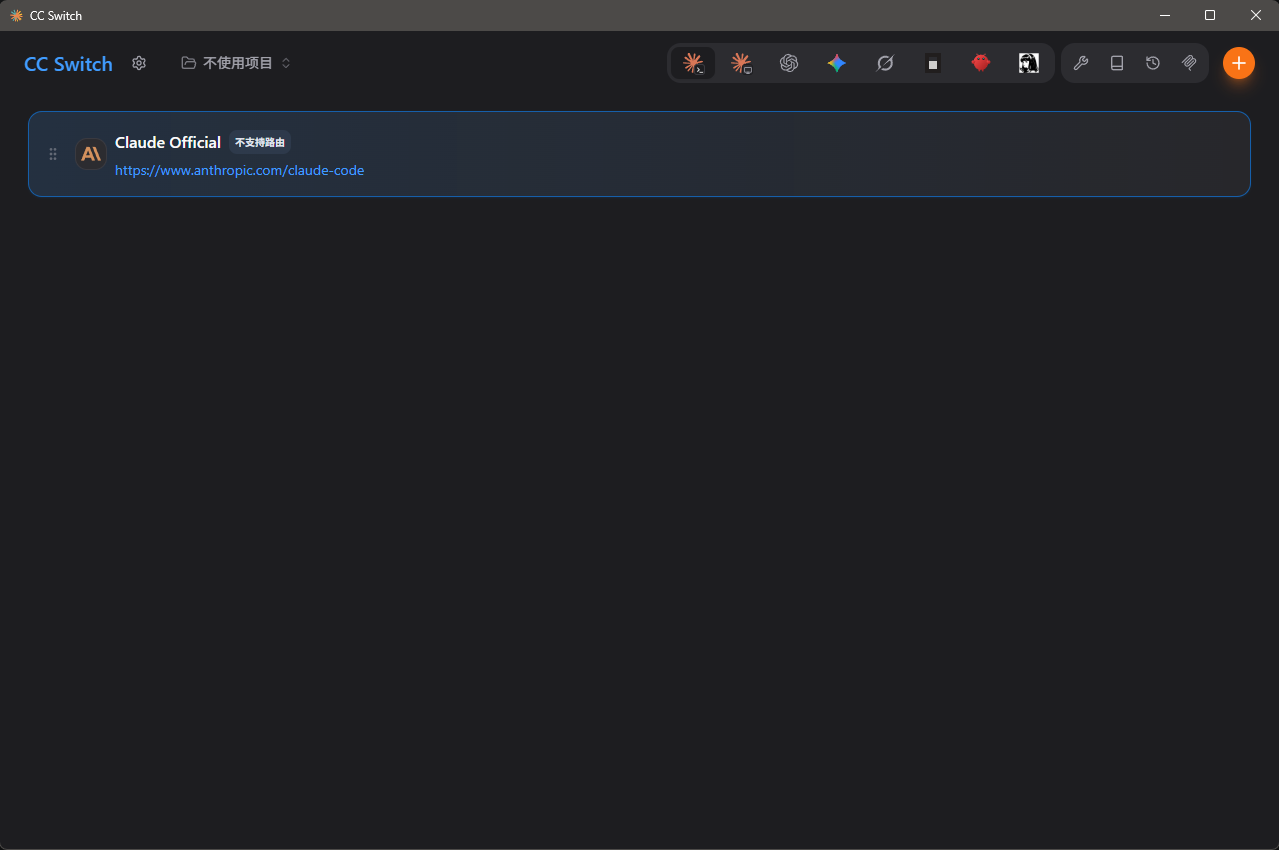Select the Claude Official provider name
Screen dimensions: 1279x850
point(168,142)
